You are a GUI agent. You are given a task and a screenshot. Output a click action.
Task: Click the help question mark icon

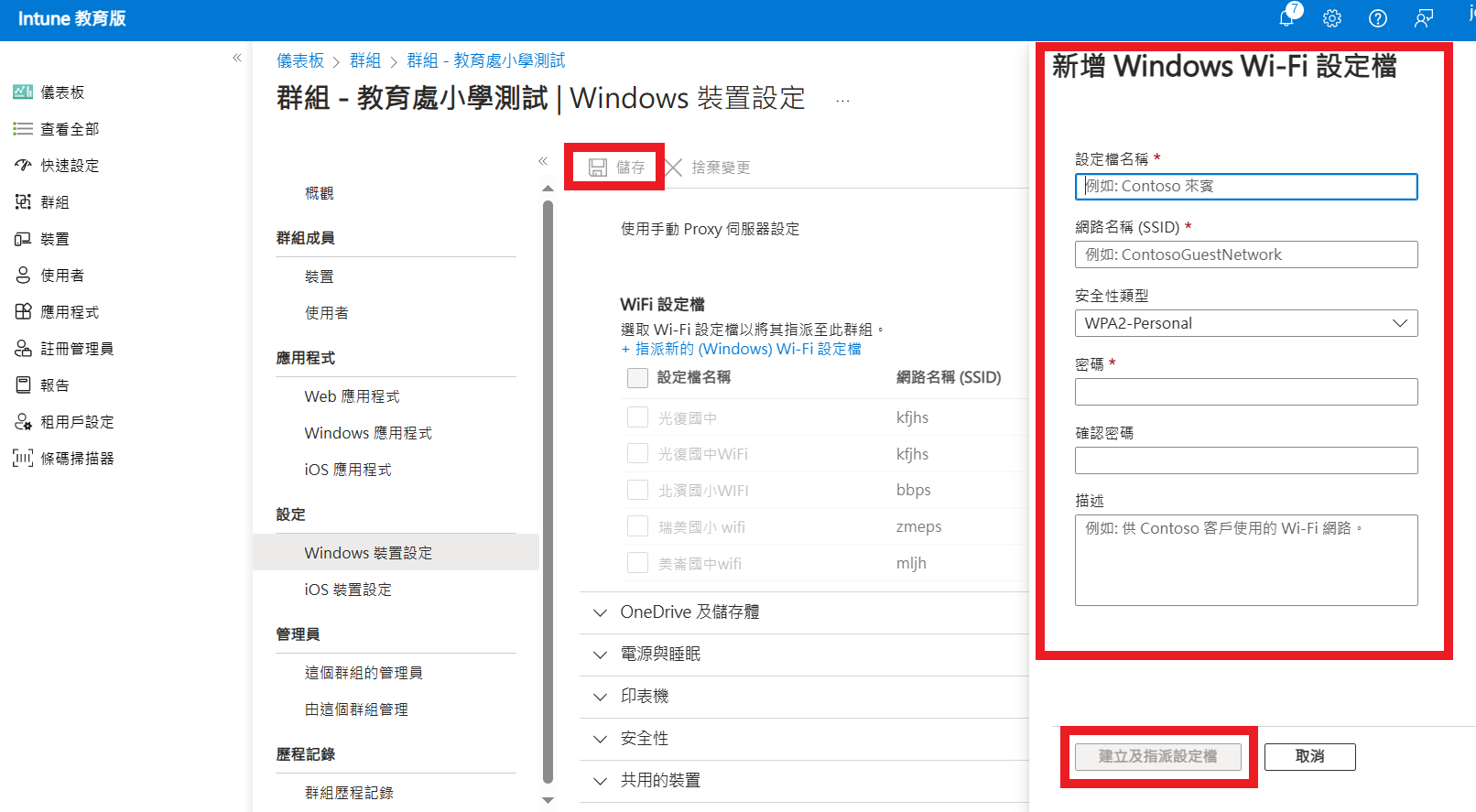click(1377, 18)
